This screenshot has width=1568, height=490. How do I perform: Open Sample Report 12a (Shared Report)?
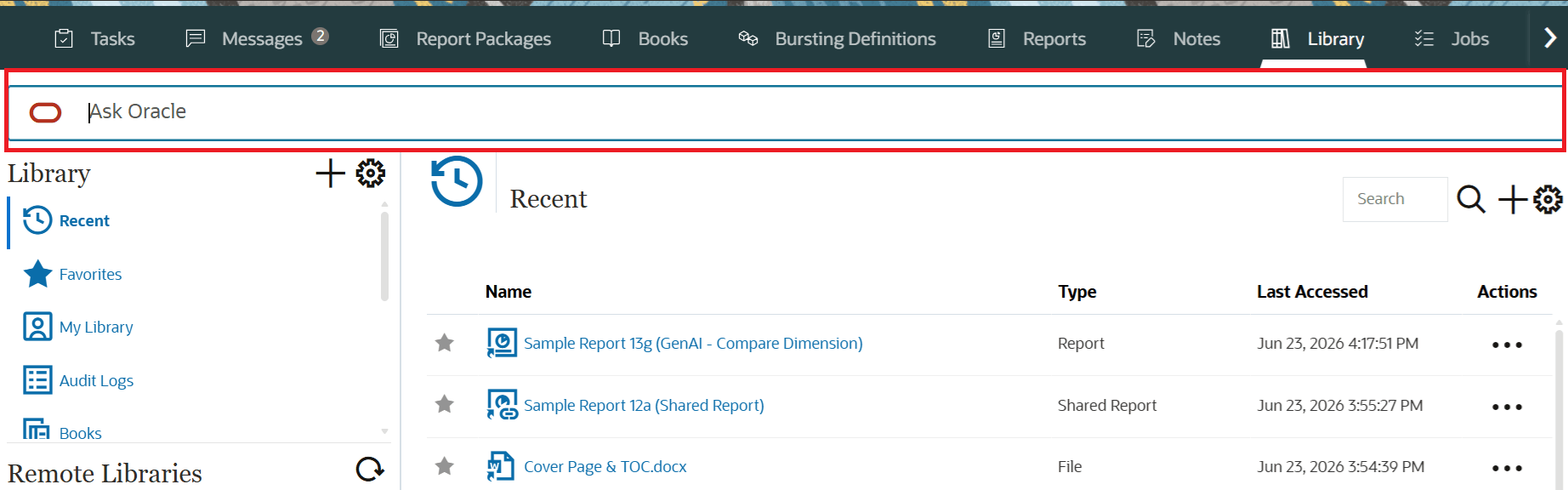[644, 406]
